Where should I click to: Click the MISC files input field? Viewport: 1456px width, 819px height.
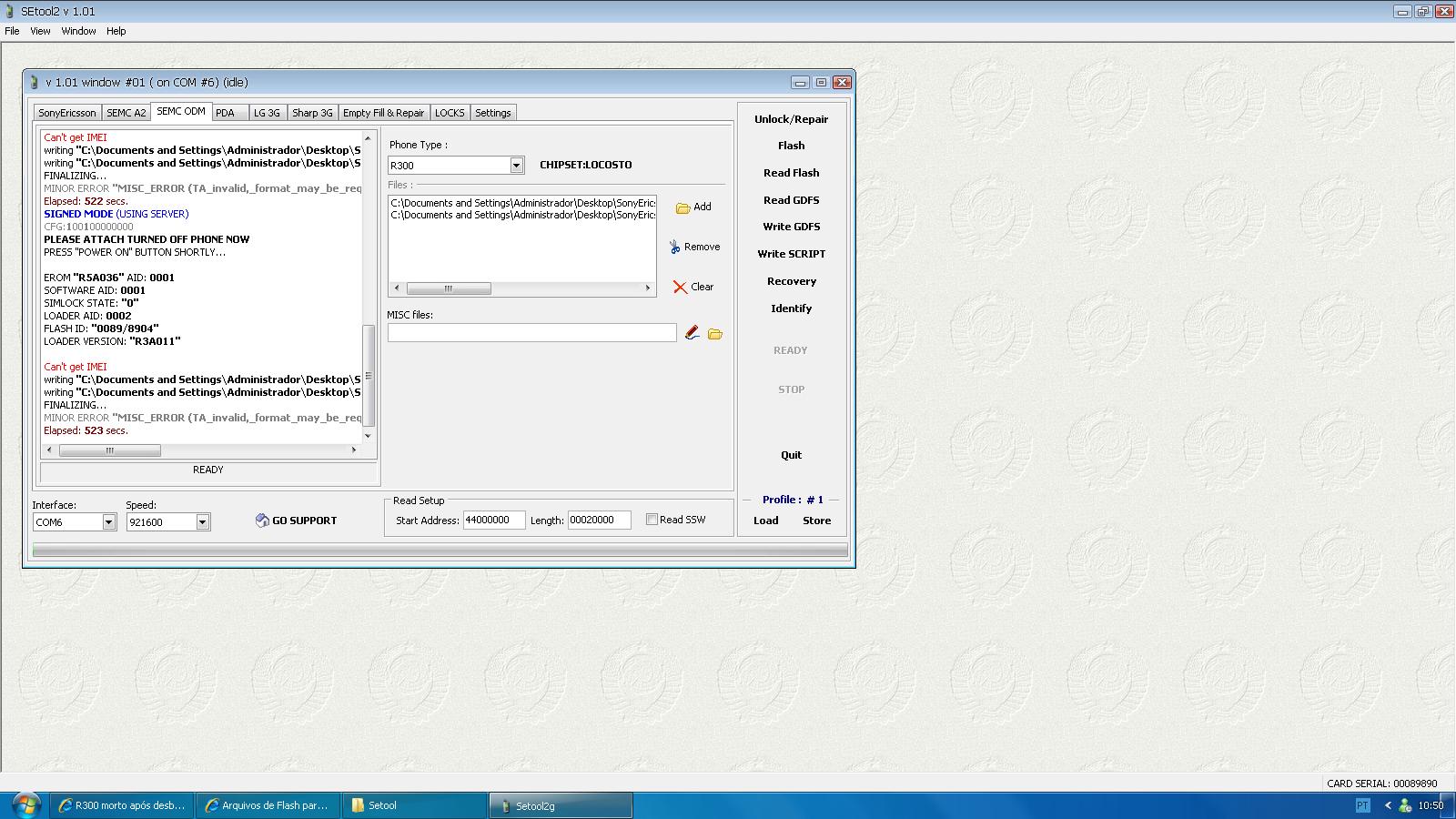click(532, 333)
